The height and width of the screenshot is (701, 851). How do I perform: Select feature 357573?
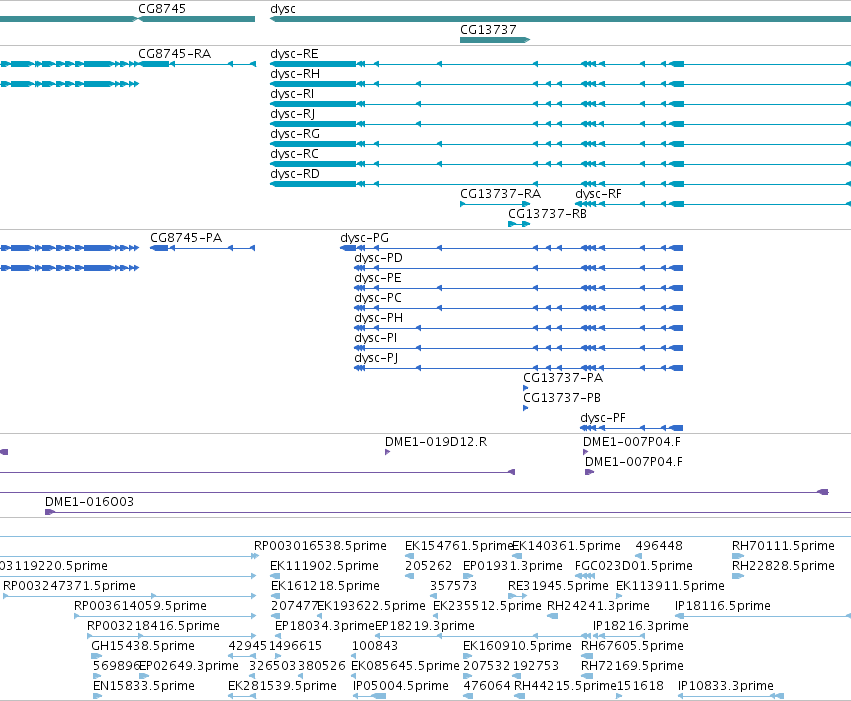coord(453,586)
